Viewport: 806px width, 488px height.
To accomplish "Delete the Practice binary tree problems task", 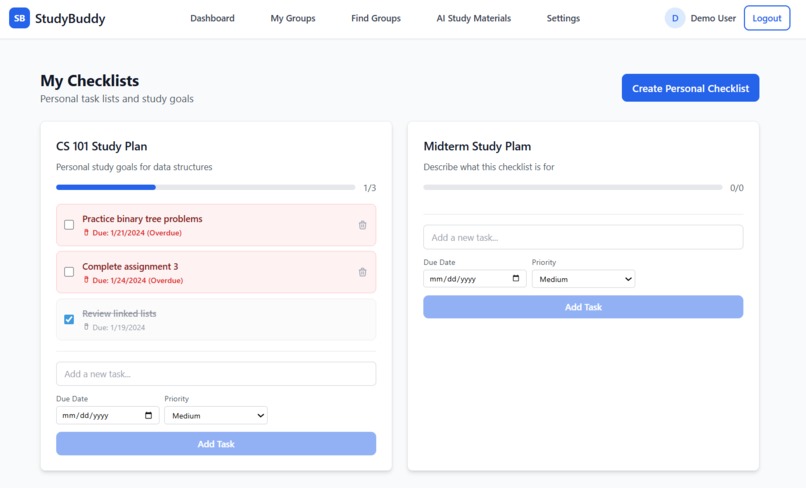I will (x=362, y=225).
